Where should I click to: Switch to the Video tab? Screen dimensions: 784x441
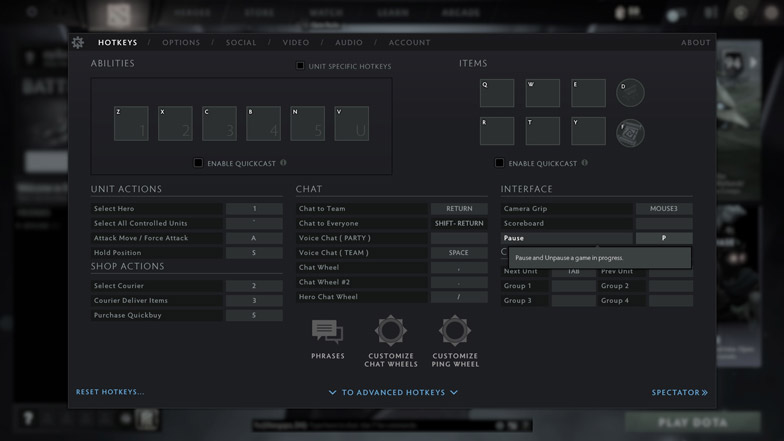(x=296, y=42)
